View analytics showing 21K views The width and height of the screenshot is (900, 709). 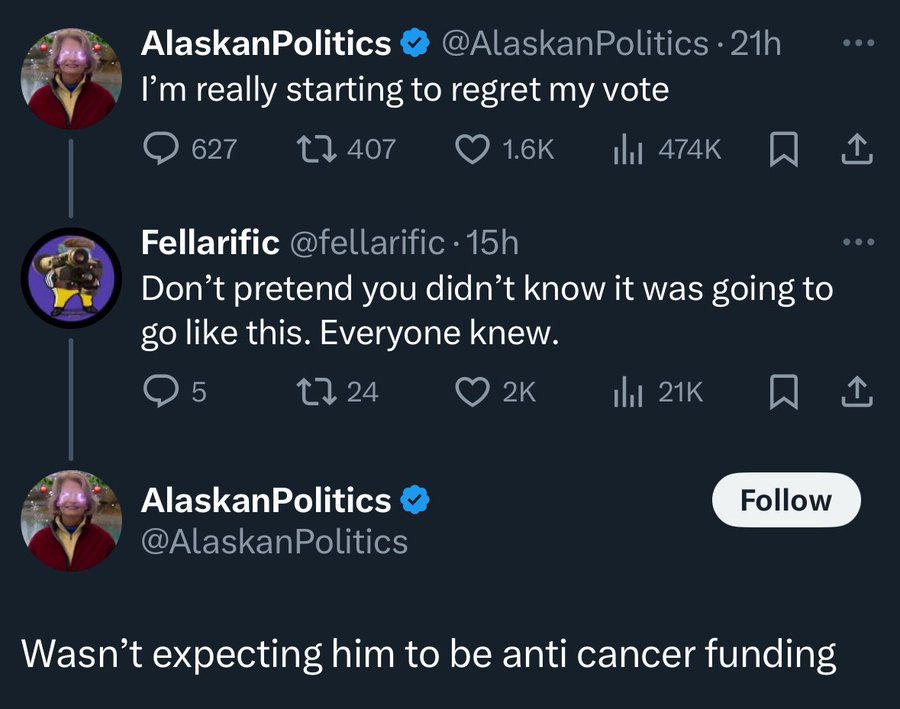pyautogui.click(x=626, y=391)
